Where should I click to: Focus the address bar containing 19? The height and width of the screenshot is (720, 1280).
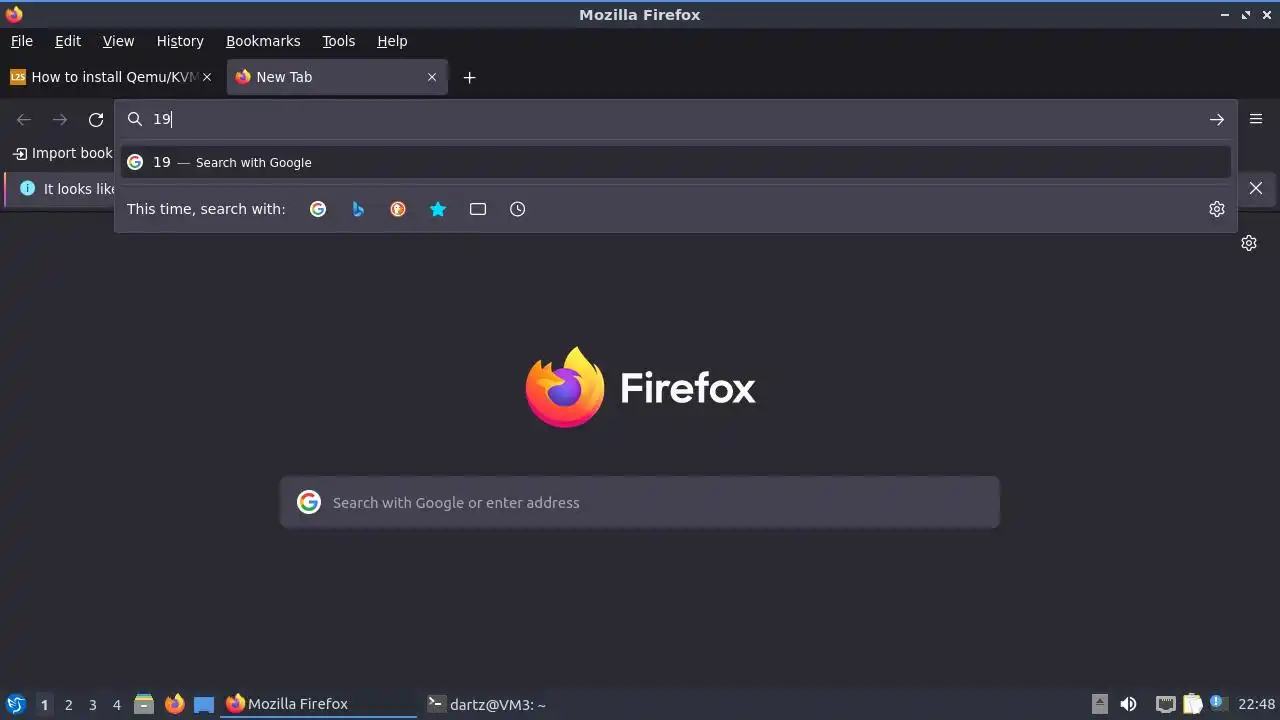676,119
